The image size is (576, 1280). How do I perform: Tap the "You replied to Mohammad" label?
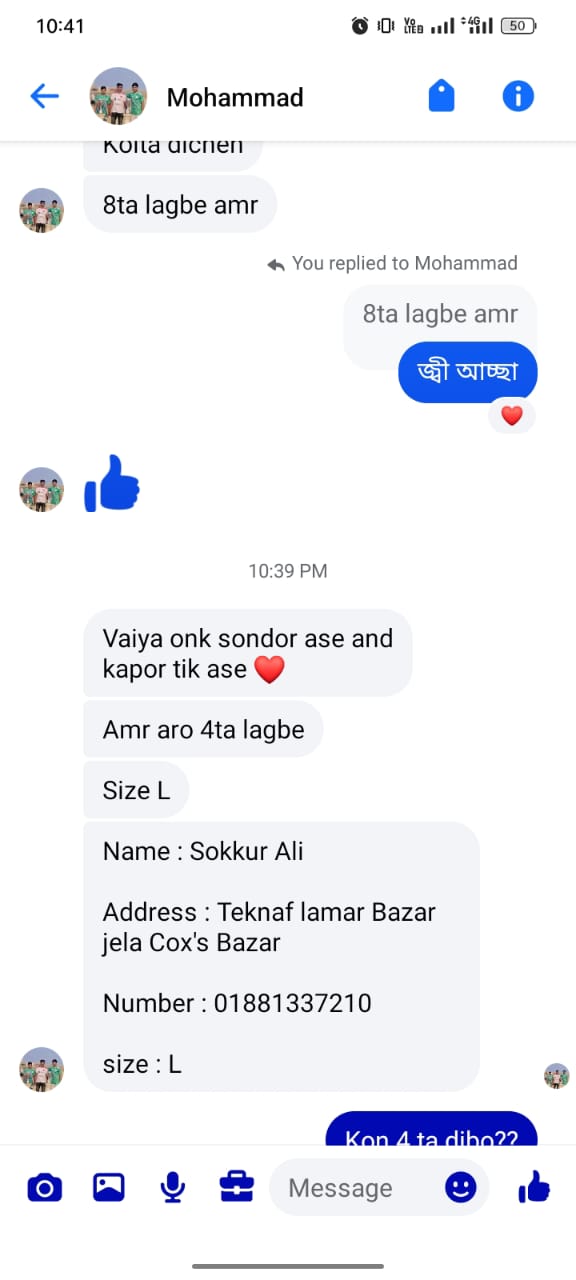coord(393,263)
